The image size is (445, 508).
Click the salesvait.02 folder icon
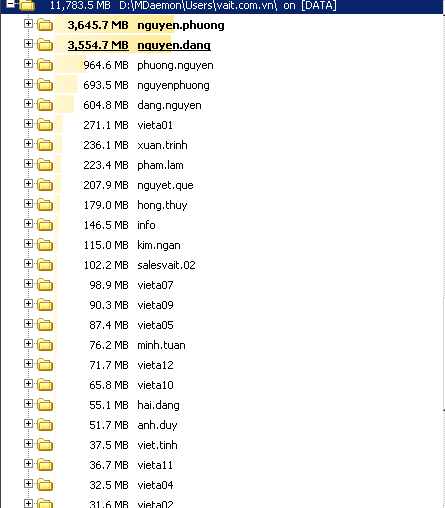point(45,265)
